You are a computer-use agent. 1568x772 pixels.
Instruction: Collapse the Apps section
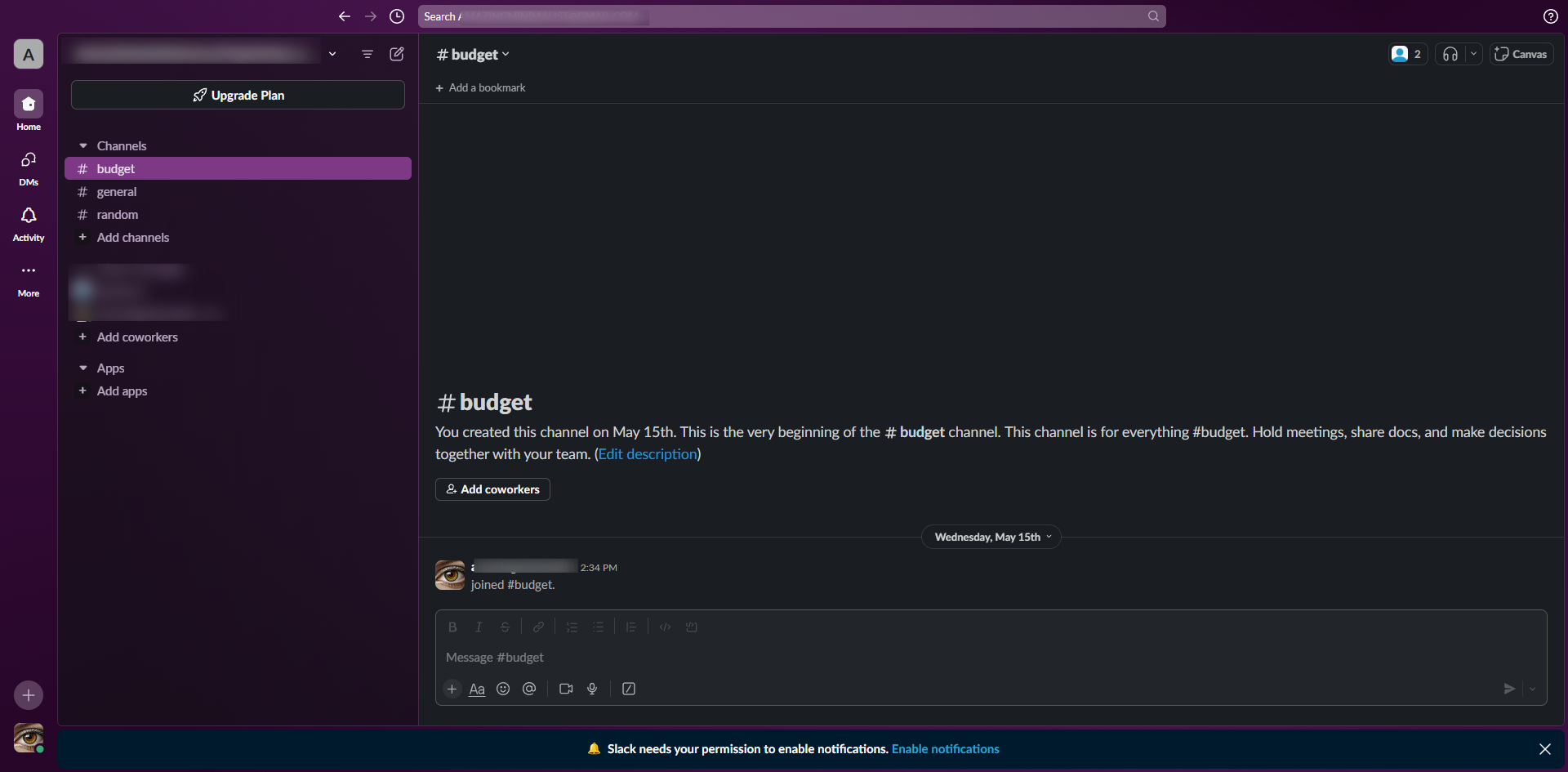tap(83, 368)
